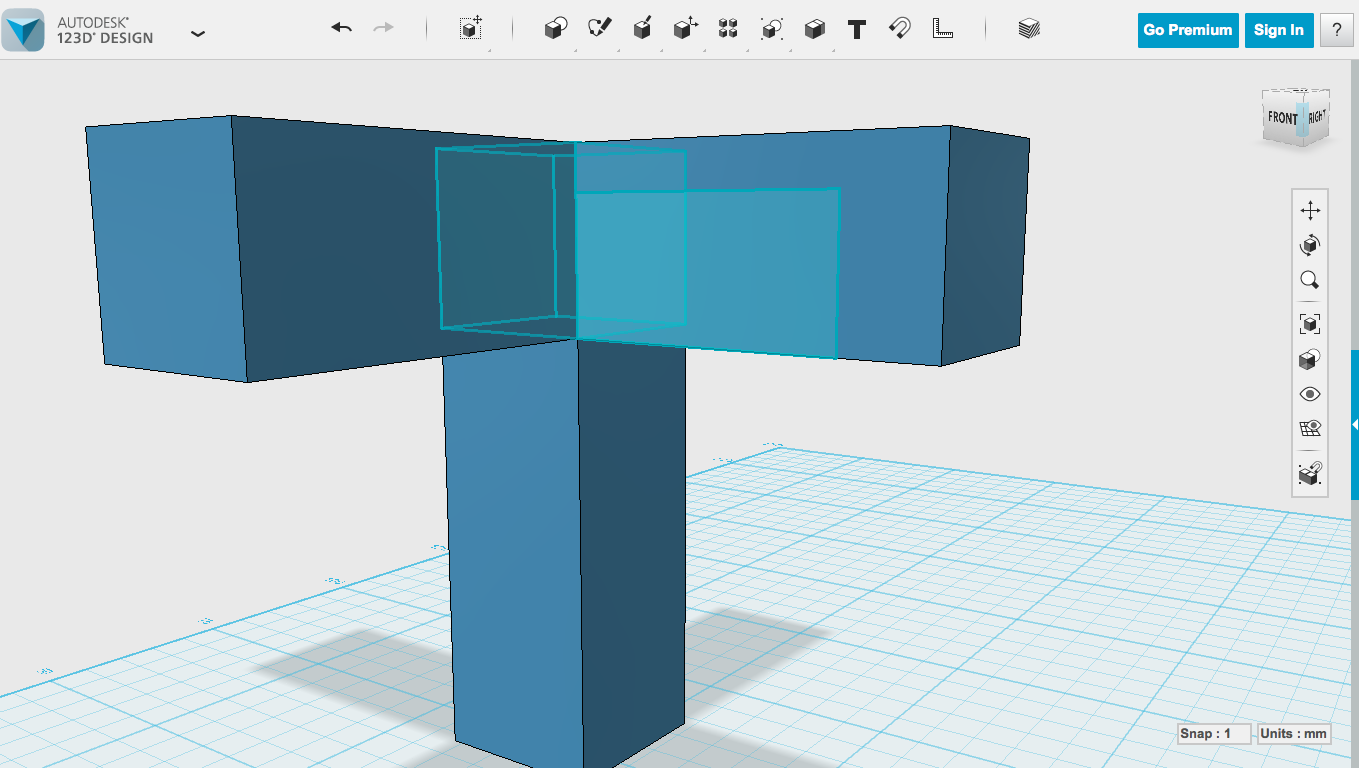The image size is (1359, 768).
Task: Open the Snap : 1 setting
Action: click(1214, 734)
